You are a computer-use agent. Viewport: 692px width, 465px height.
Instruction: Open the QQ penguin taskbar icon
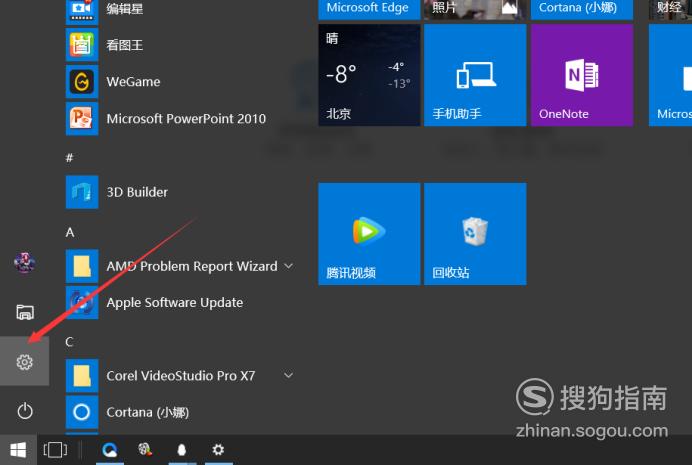[x=182, y=450]
